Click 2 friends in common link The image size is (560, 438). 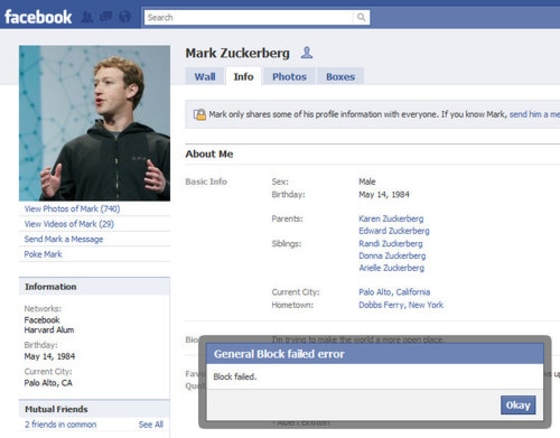60,424
